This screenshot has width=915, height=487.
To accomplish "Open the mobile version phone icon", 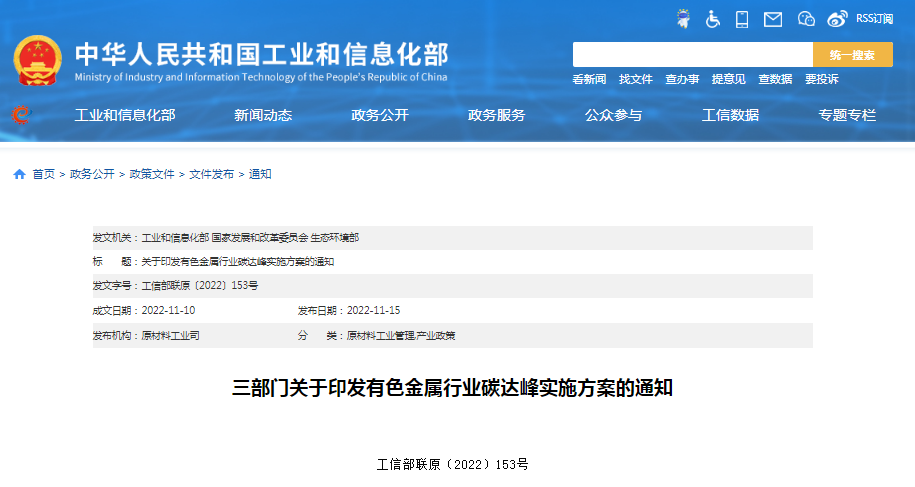I will click(742, 19).
